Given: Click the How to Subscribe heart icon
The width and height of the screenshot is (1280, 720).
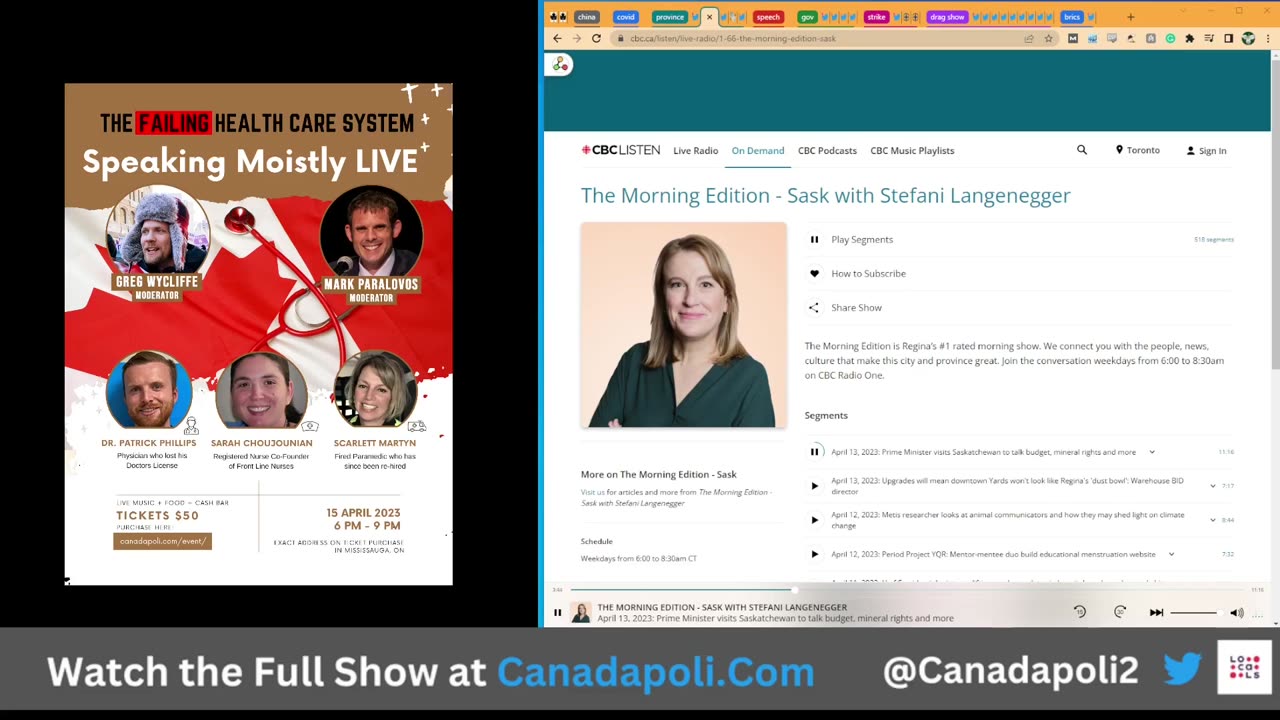Looking at the screenshot, I should [x=814, y=274].
